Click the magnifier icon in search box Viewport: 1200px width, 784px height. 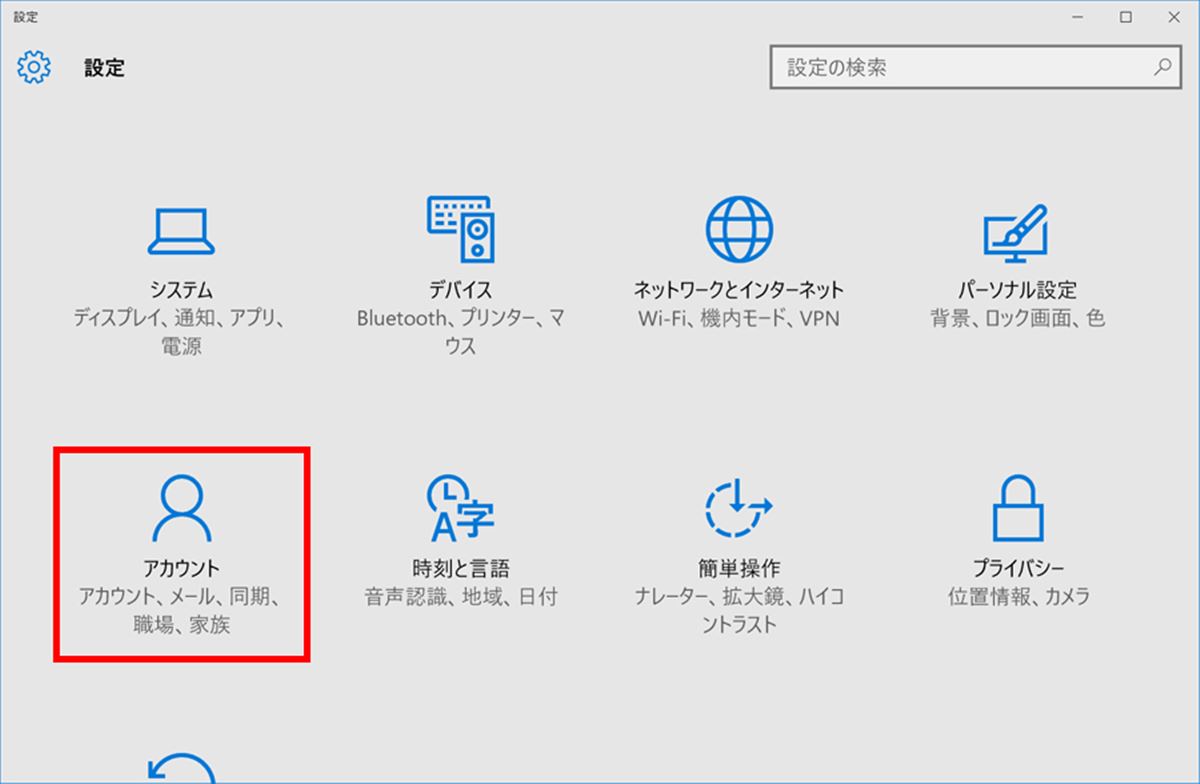1161,68
